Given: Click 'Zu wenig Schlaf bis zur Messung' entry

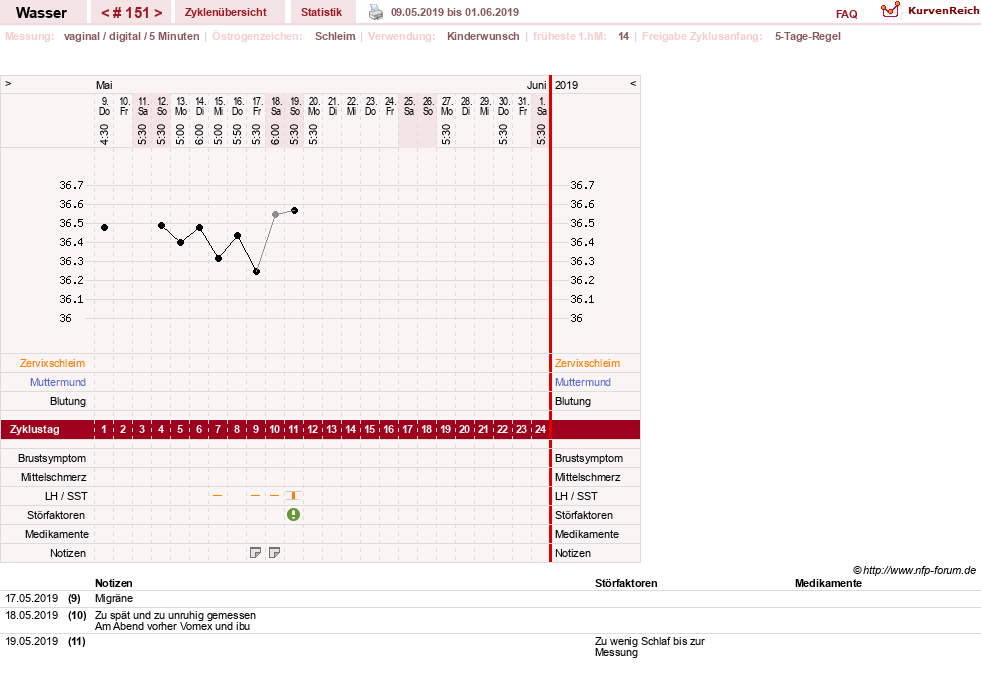Looking at the screenshot, I should 649,647.
